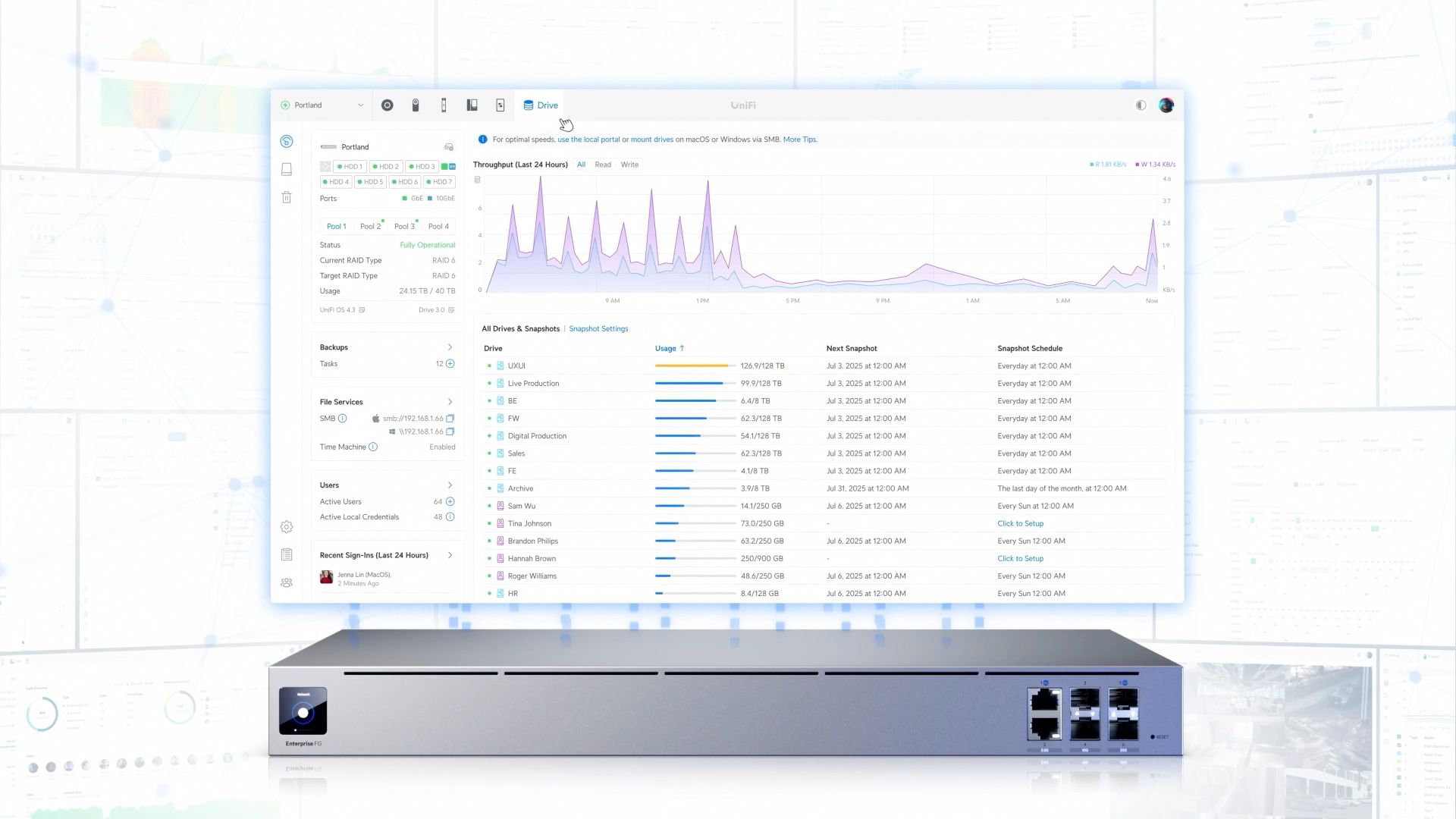Click the UXUI drive usage bar

(695, 366)
